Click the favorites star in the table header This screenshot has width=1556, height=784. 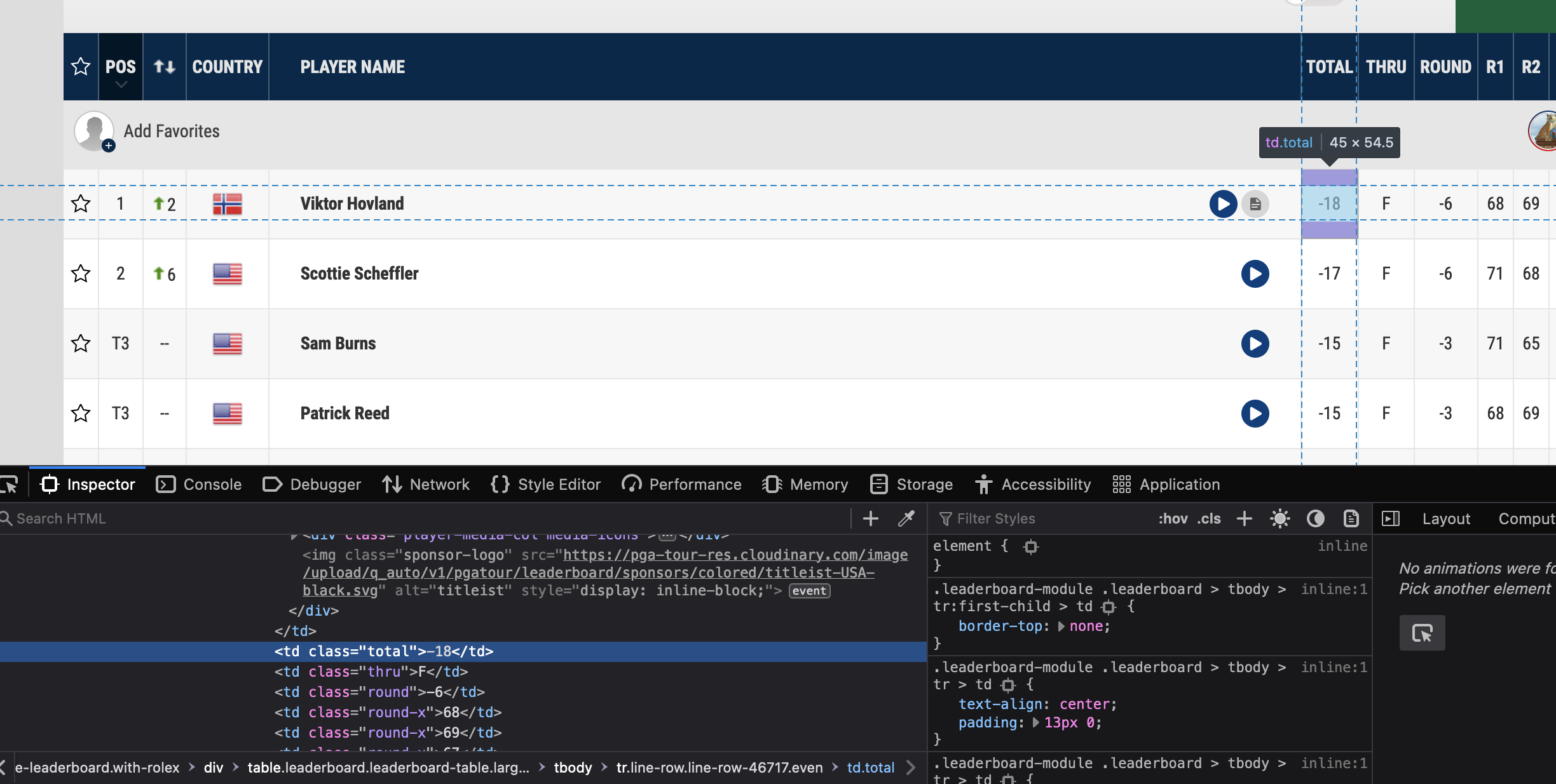coord(81,67)
